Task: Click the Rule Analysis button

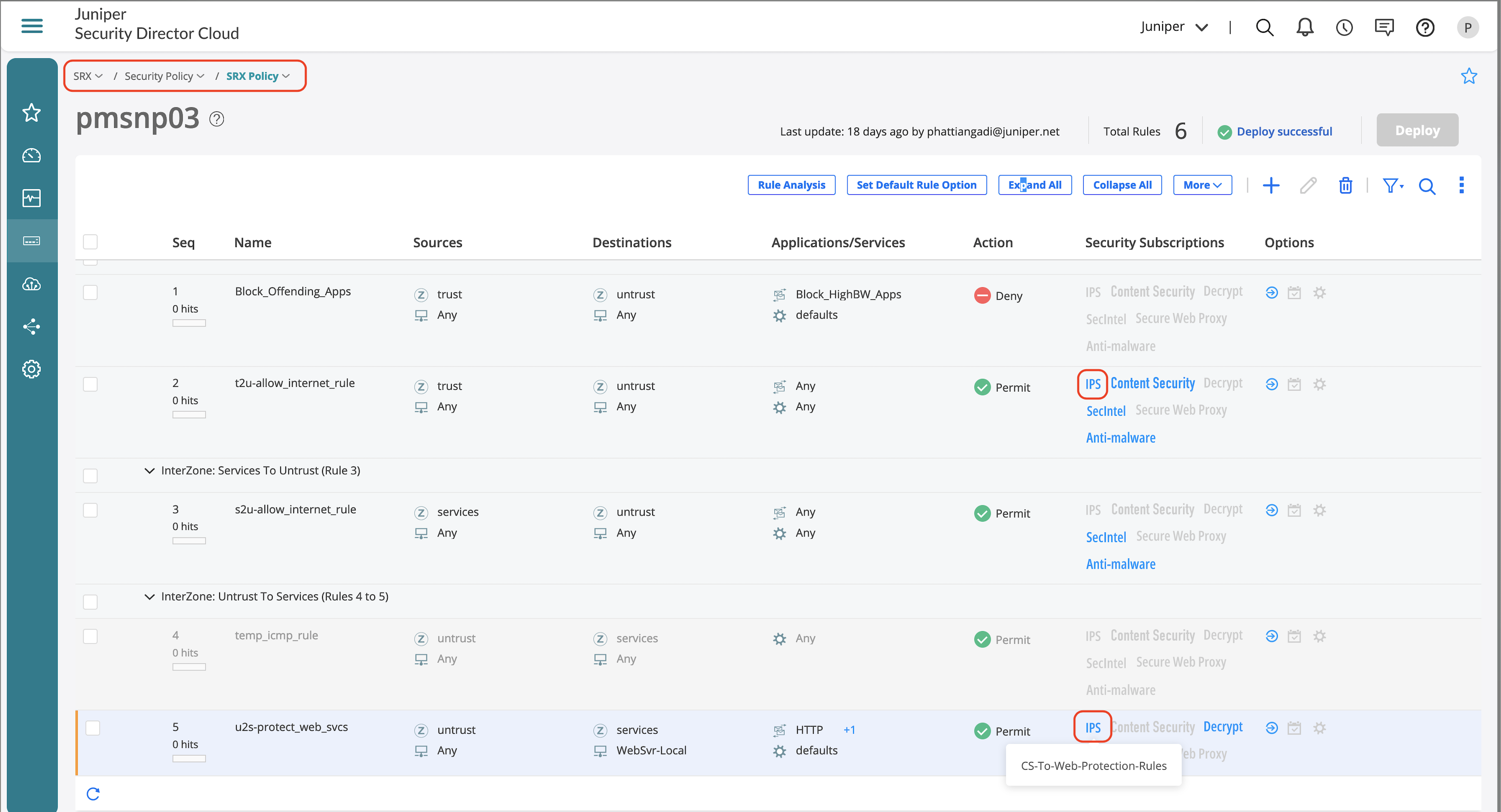Action: [792, 185]
